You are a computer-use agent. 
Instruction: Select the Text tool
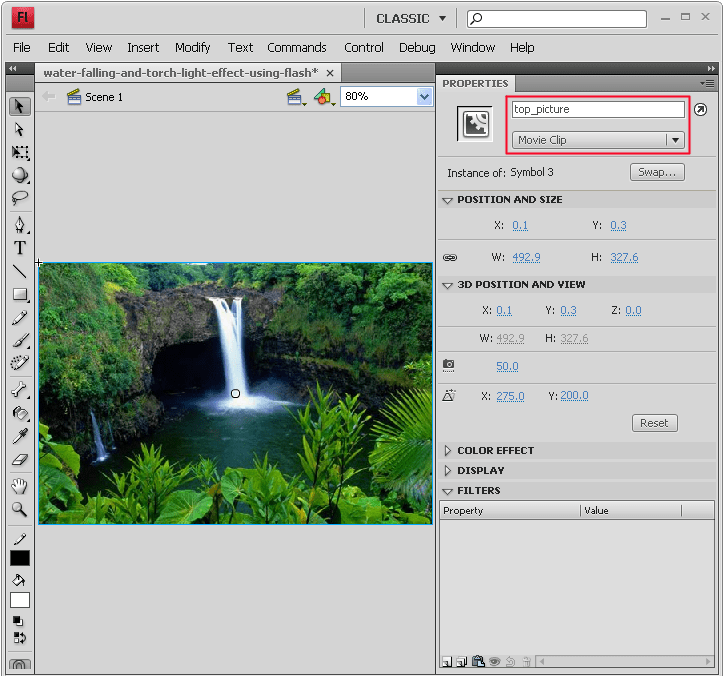click(20, 248)
